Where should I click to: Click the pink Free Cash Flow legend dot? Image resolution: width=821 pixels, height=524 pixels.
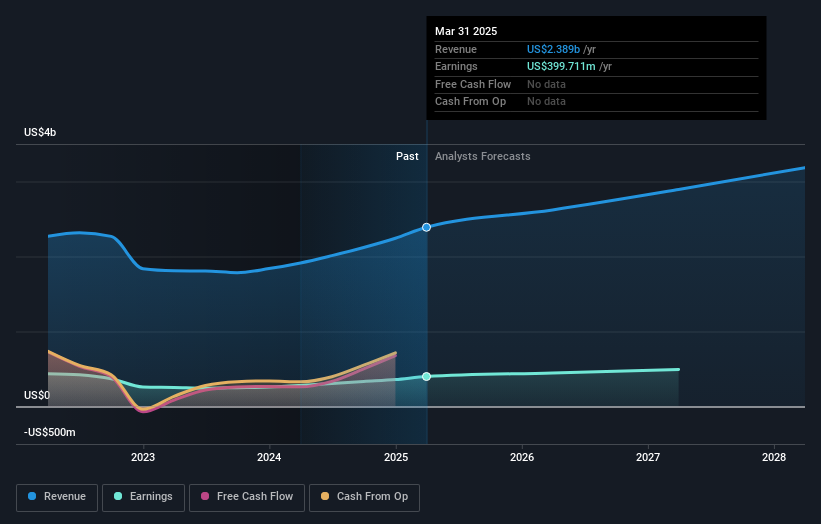point(205,496)
